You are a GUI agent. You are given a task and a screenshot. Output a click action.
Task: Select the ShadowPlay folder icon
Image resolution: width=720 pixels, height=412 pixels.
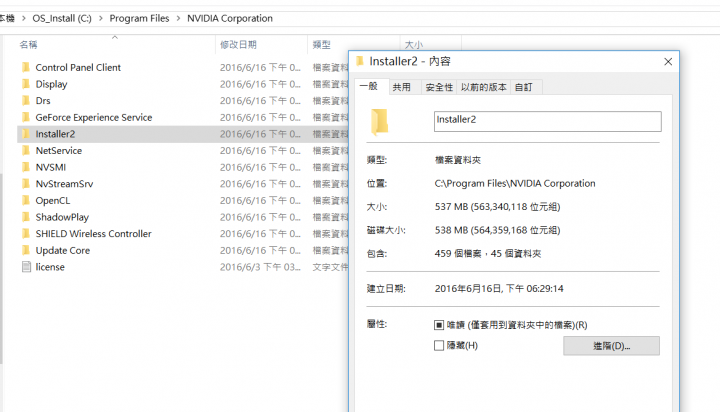[x=26, y=217]
